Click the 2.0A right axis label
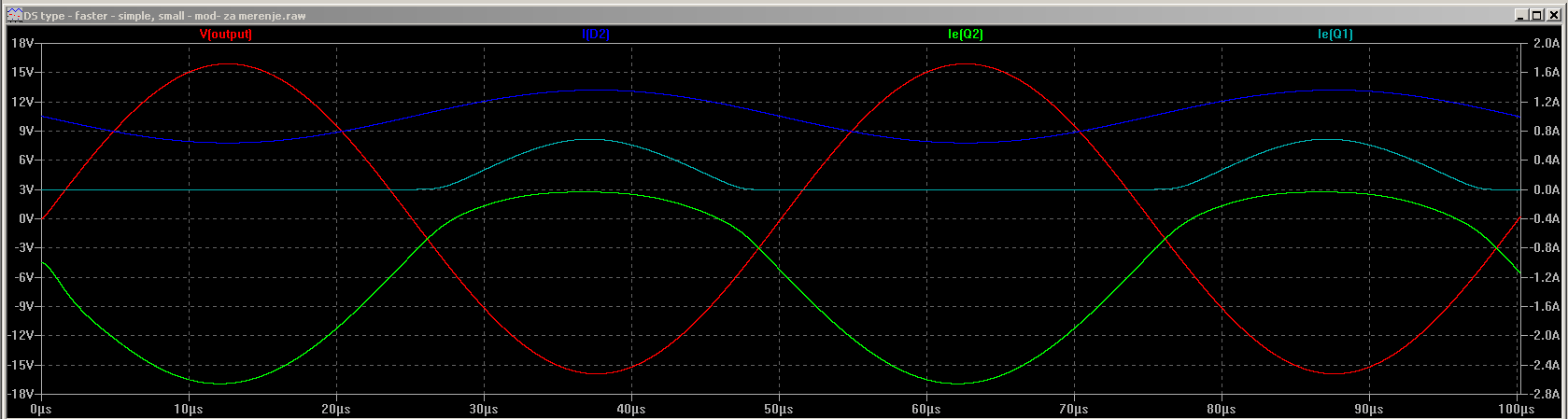Screen dimensions: 1568x419 point(1547,44)
